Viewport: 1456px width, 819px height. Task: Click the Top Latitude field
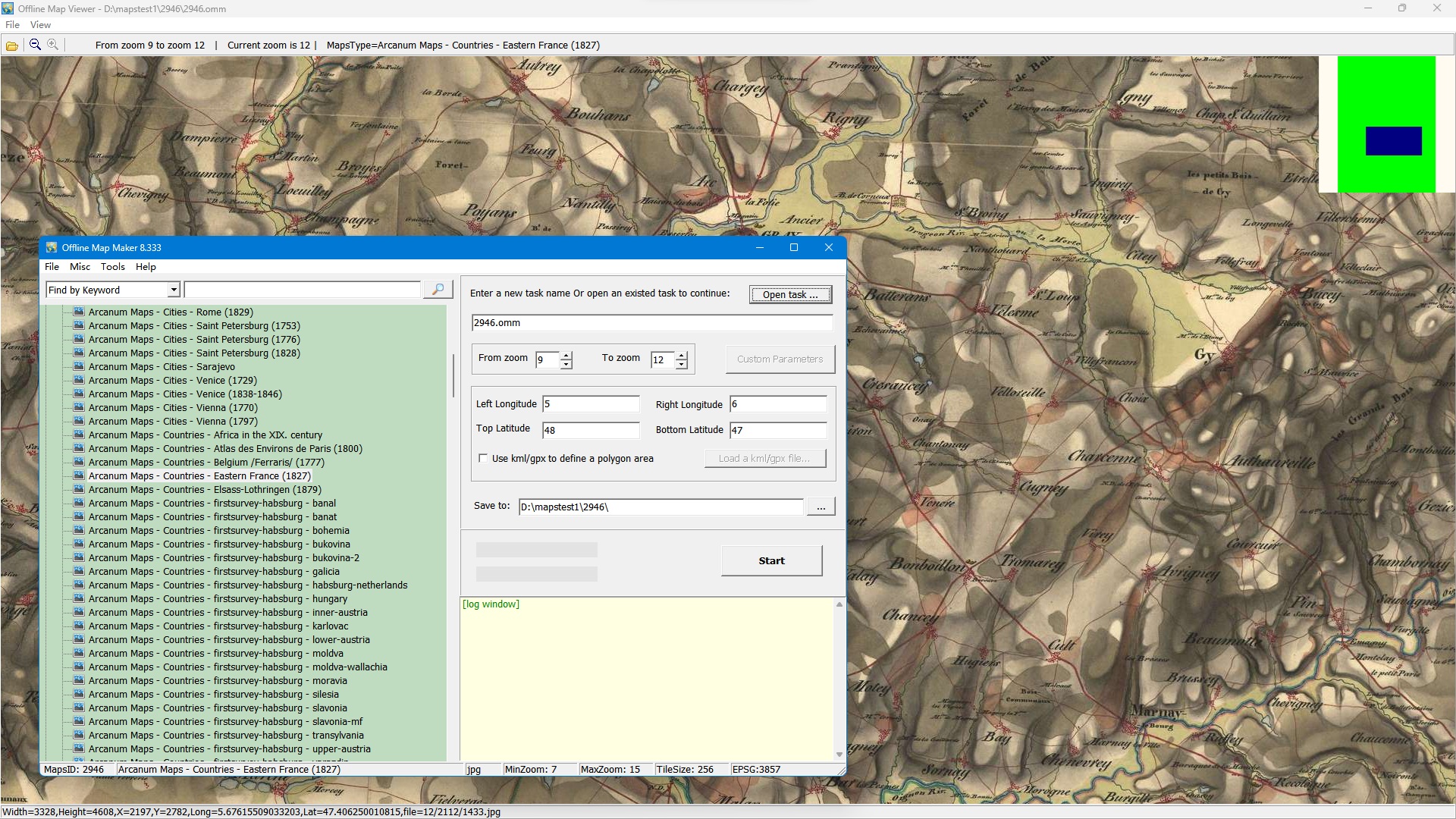pos(591,430)
